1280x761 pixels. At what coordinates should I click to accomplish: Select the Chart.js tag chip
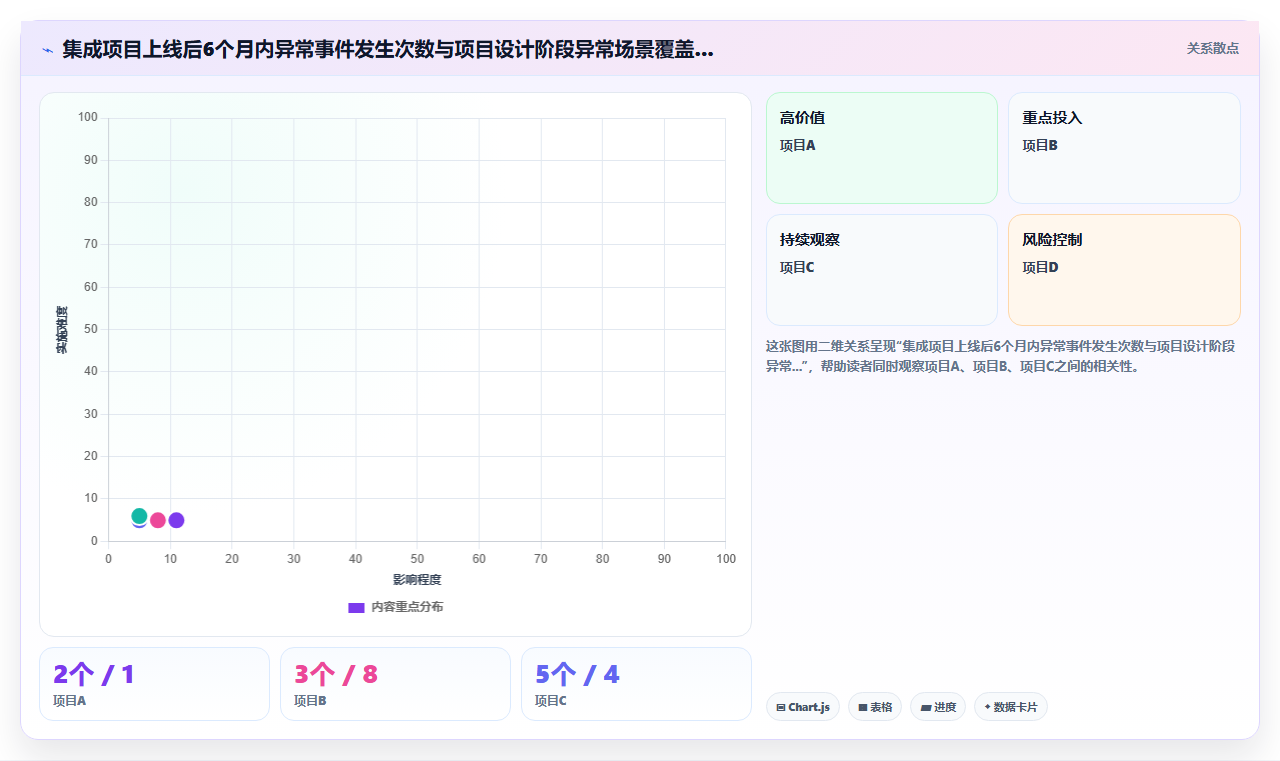point(803,707)
